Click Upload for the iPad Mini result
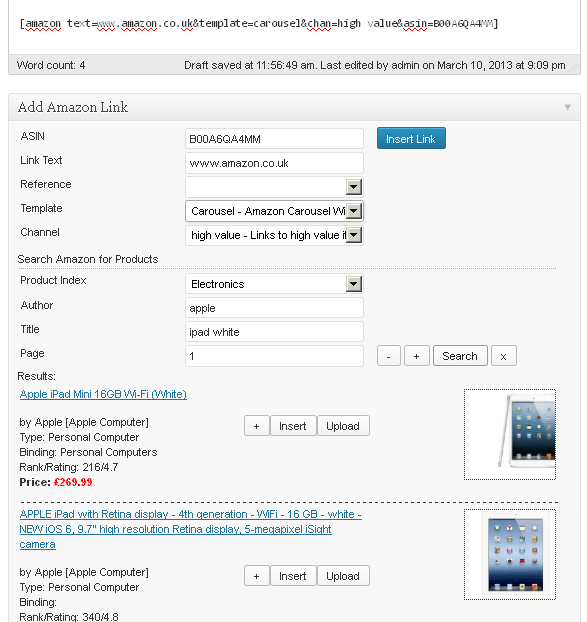The width and height of the screenshot is (587, 622). click(343, 426)
